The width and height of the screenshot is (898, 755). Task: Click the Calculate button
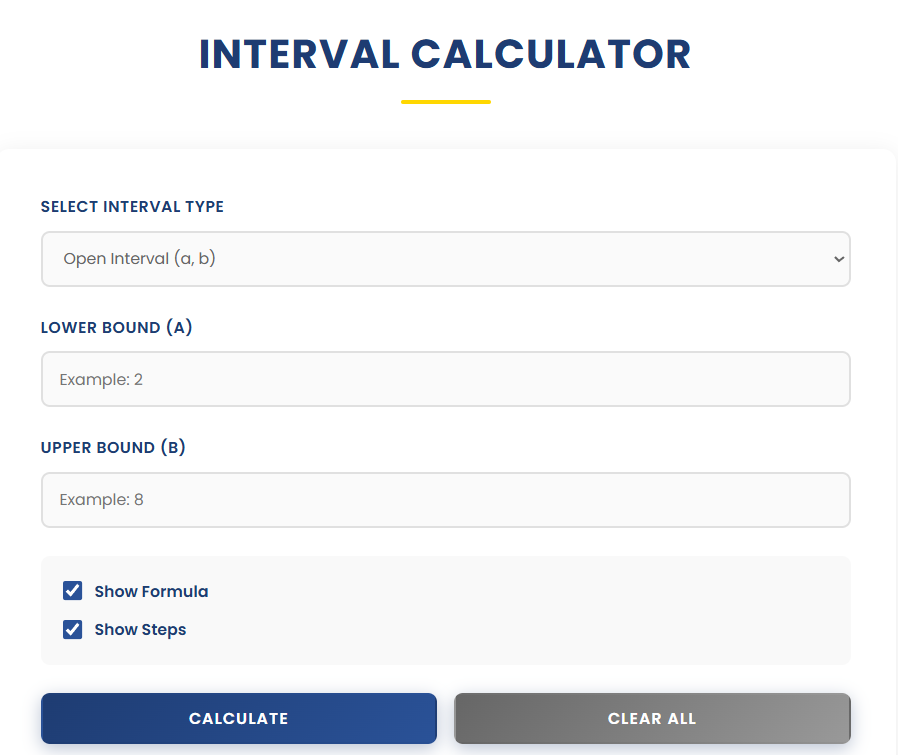coord(238,718)
